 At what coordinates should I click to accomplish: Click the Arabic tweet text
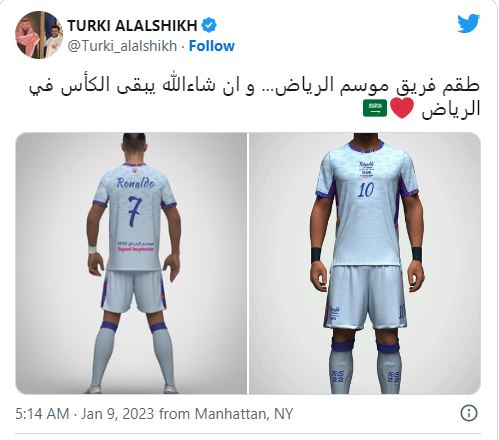[255, 97]
